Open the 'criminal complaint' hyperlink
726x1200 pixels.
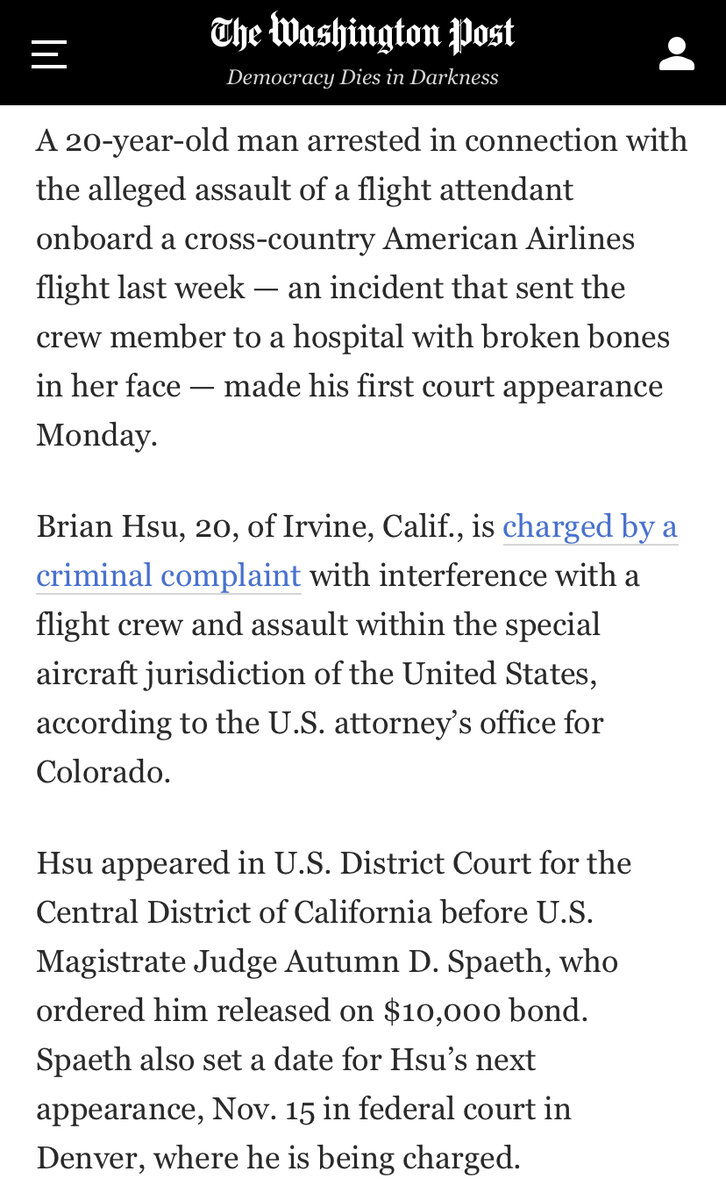point(168,575)
